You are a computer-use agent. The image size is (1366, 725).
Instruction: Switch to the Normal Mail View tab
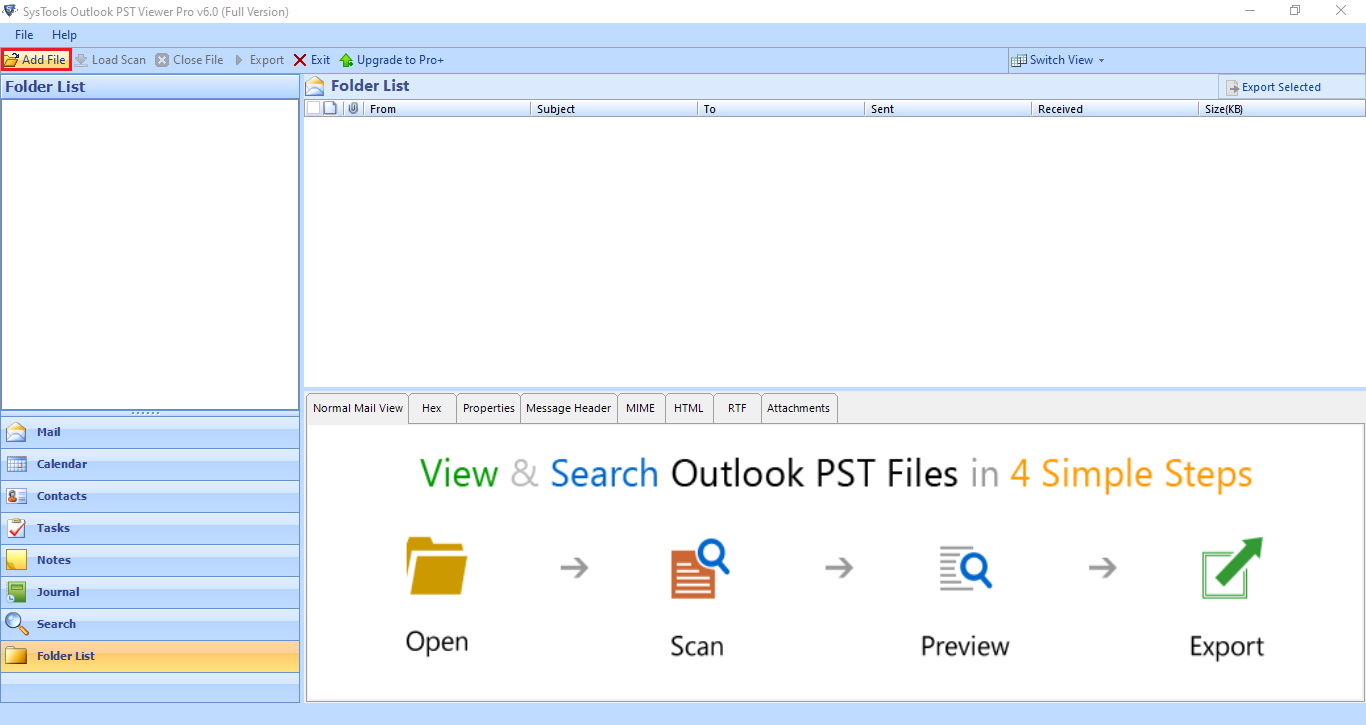(x=358, y=408)
